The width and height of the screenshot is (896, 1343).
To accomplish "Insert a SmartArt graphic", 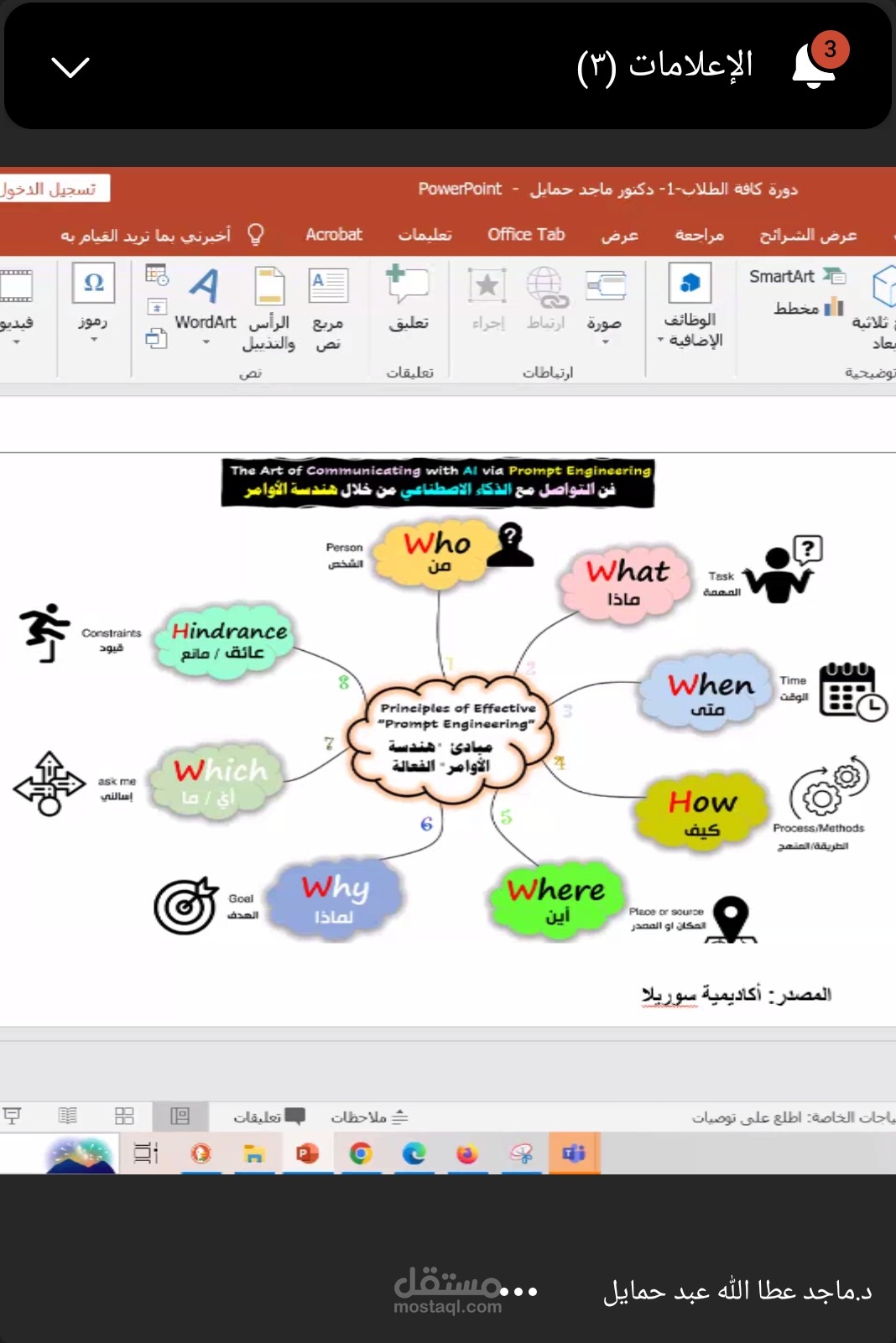I will [x=796, y=276].
